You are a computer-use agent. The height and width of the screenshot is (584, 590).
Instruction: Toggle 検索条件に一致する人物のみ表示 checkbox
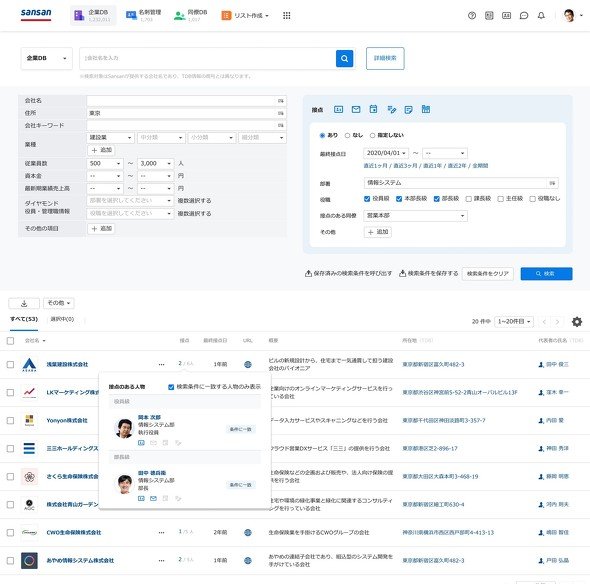(x=171, y=387)
